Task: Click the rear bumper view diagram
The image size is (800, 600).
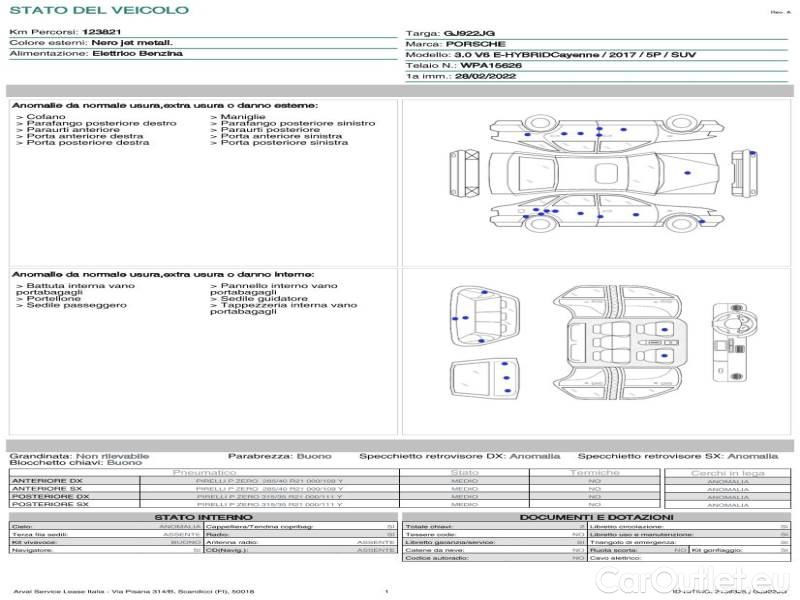Action: click(753, 171)
